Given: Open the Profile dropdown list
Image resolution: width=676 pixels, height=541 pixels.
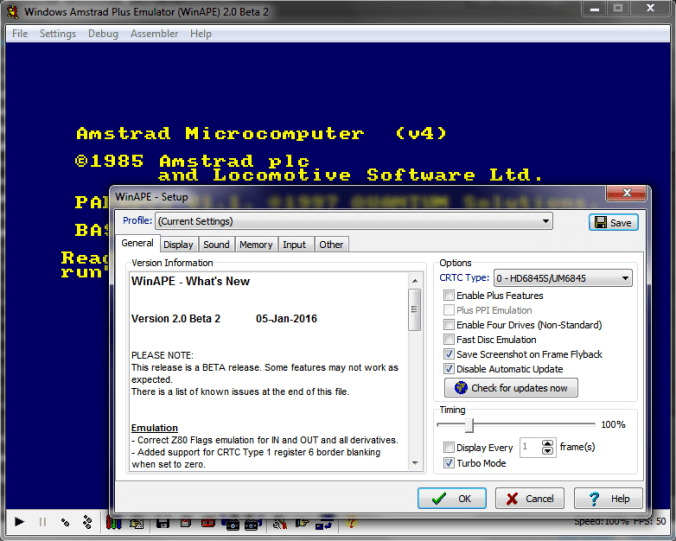Looking at the screenshot, I should [545, 221].
